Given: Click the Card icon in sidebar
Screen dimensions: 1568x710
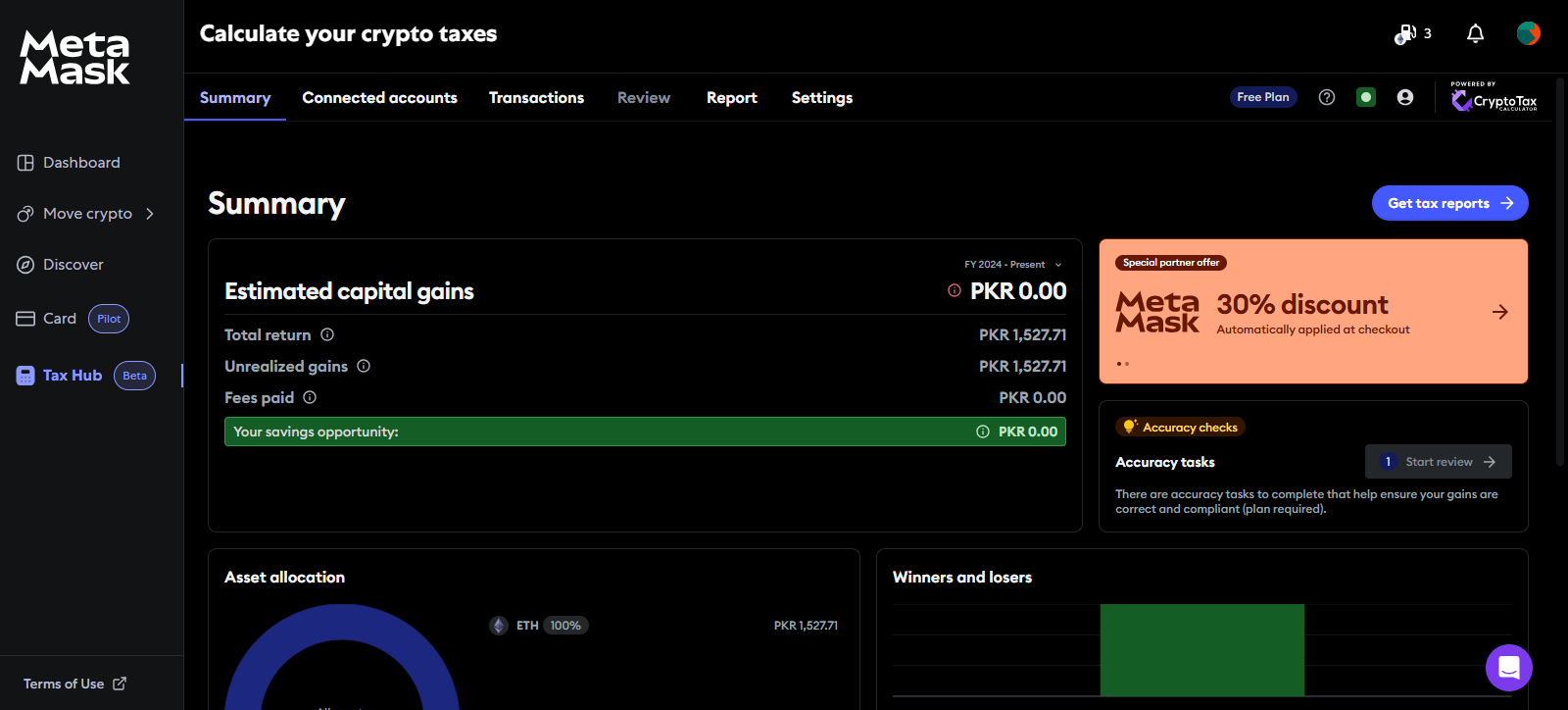Looking at the screenshot, I should point(25,319).
